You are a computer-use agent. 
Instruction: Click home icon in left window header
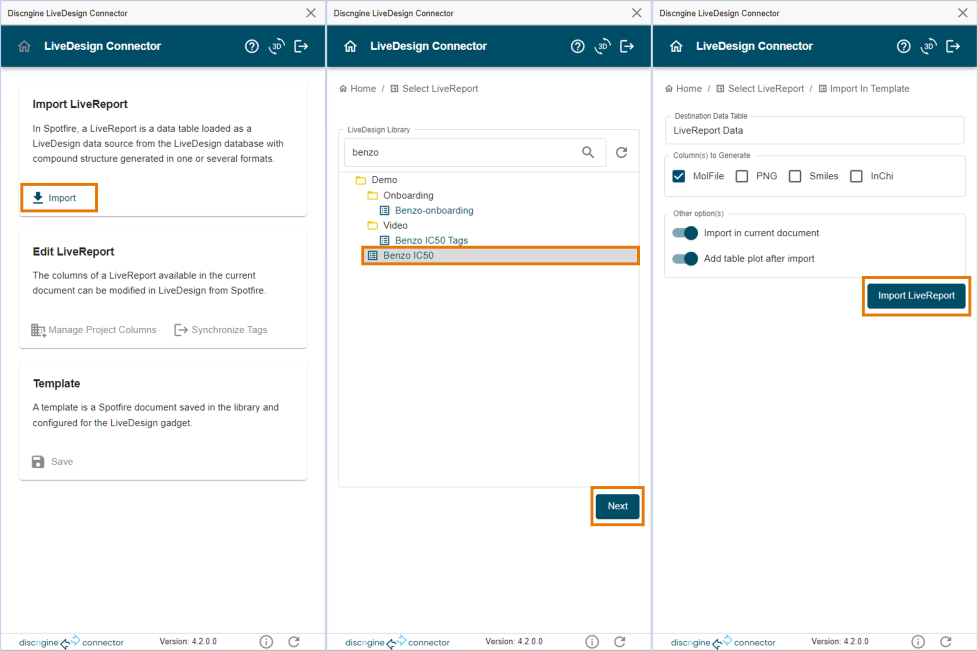pyautogui.click(x=24, y=46)
